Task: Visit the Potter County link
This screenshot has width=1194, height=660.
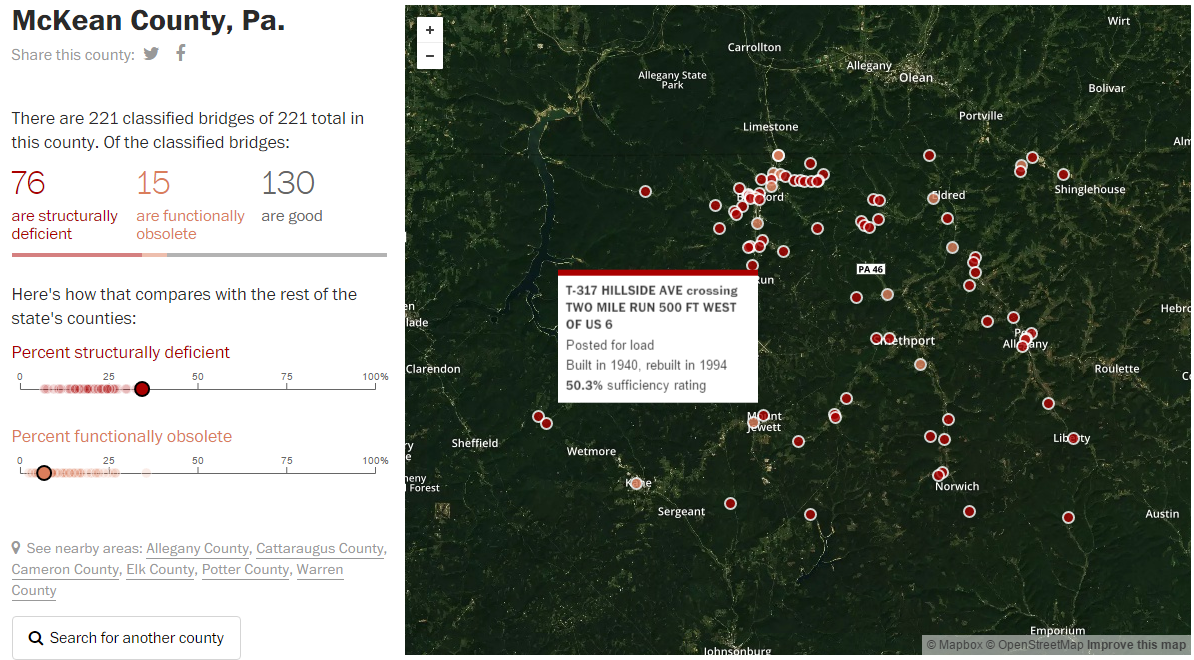Action: pyautogui.click(x=245, y=569)
